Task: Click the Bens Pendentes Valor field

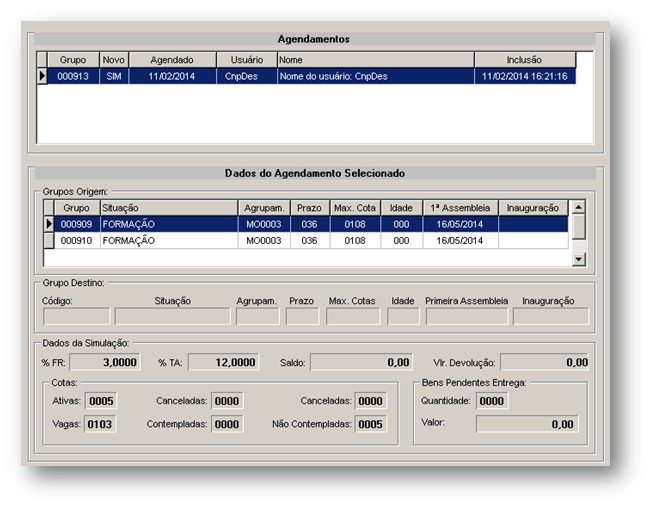Action: 527,424
